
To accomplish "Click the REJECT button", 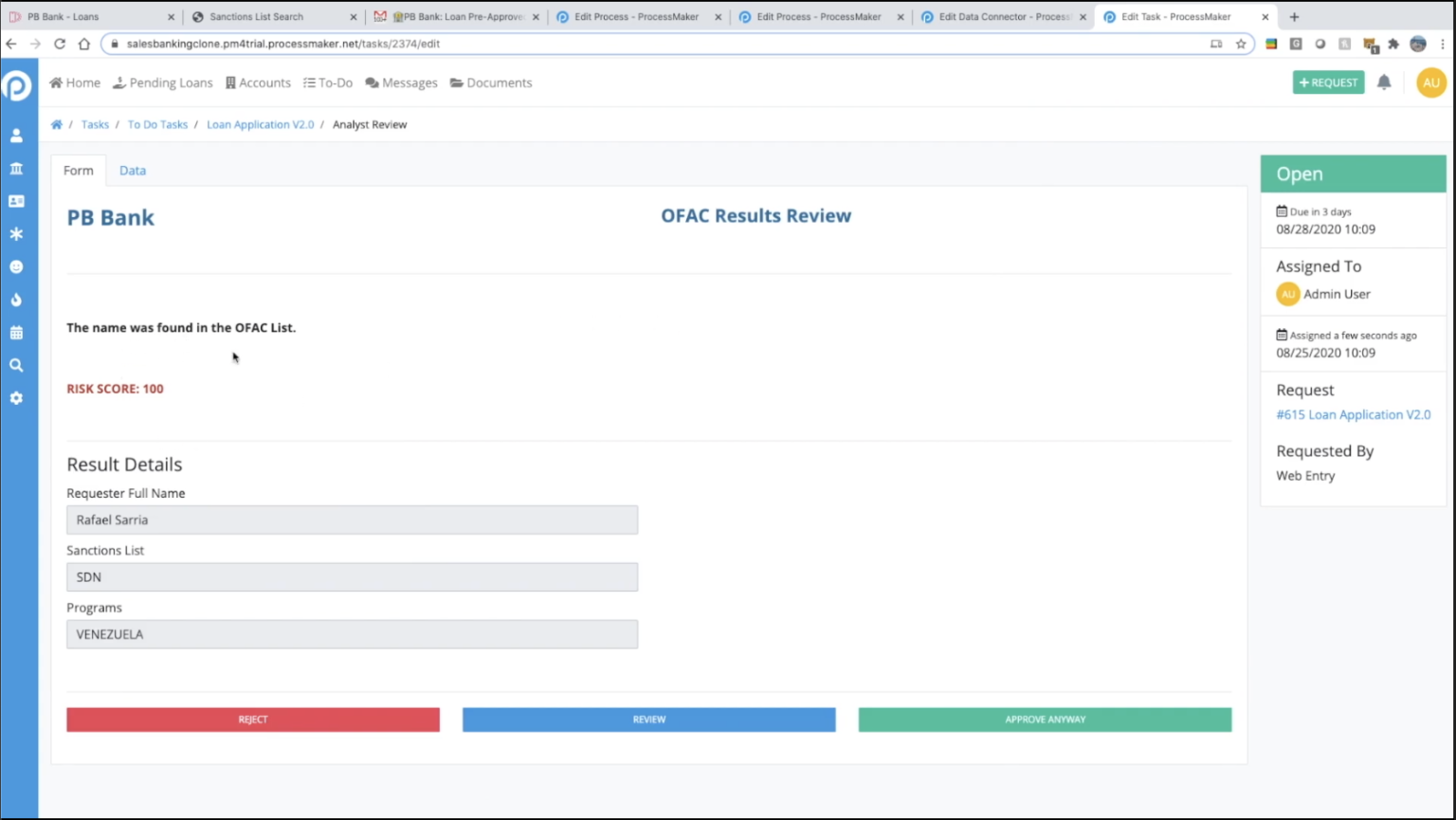I will 252,720.
